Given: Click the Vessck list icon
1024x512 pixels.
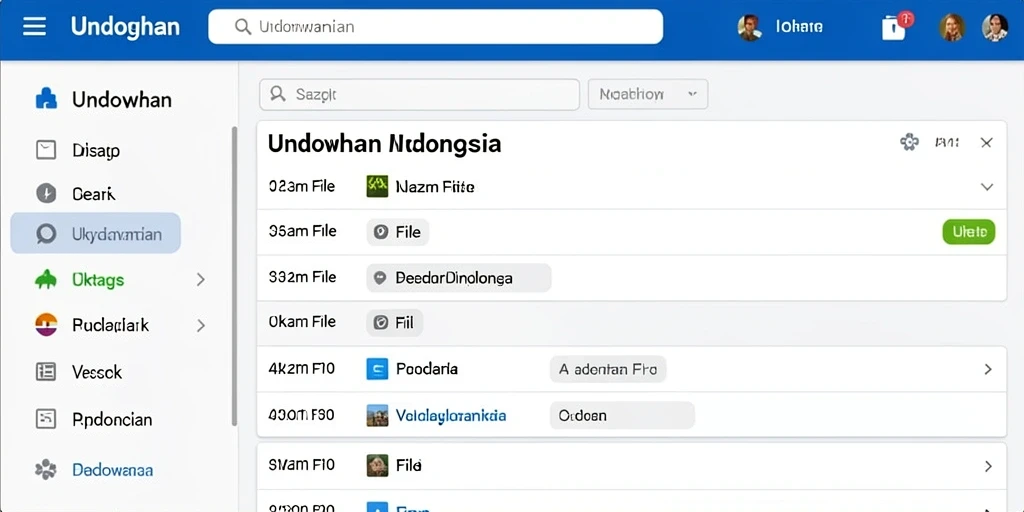Looking at the screenshot, I should [46, 372].
